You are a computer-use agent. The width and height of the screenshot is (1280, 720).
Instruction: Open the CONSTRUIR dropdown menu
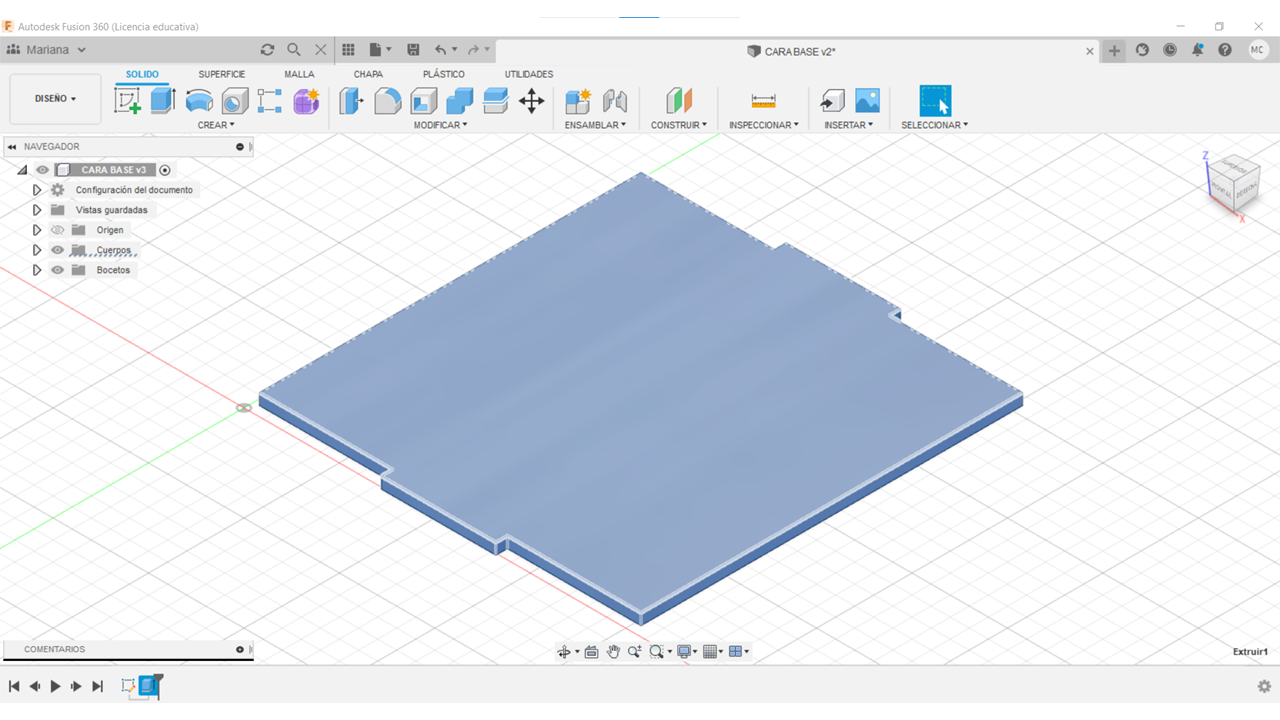[x=679, y=125]
